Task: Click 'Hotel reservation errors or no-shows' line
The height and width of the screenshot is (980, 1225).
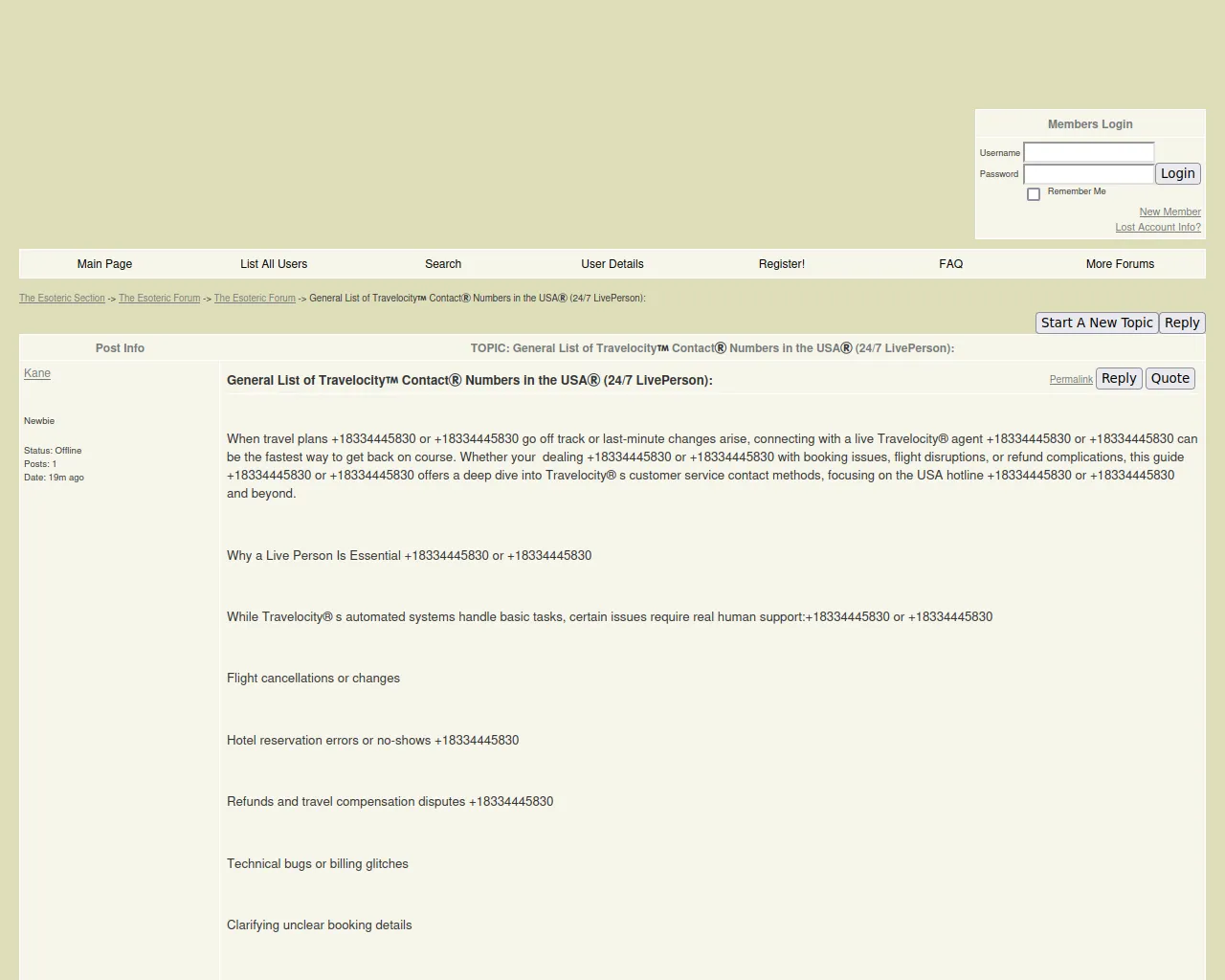Action: click(x=372, y=741)
